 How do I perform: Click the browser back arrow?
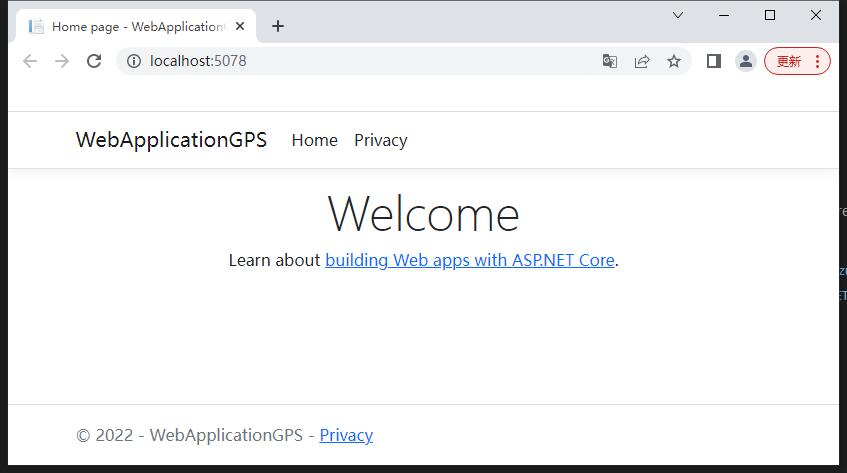coord(30,61)
